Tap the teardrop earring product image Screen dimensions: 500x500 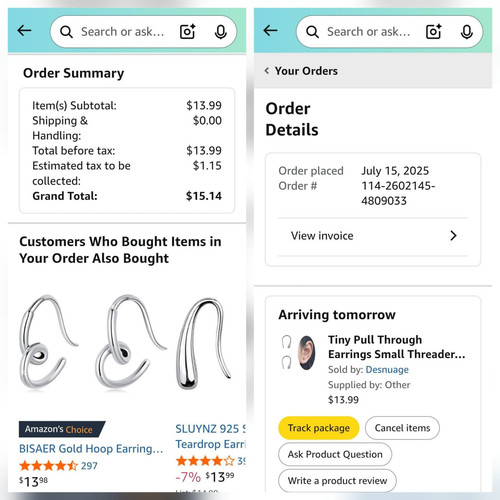tap(203, 343)
